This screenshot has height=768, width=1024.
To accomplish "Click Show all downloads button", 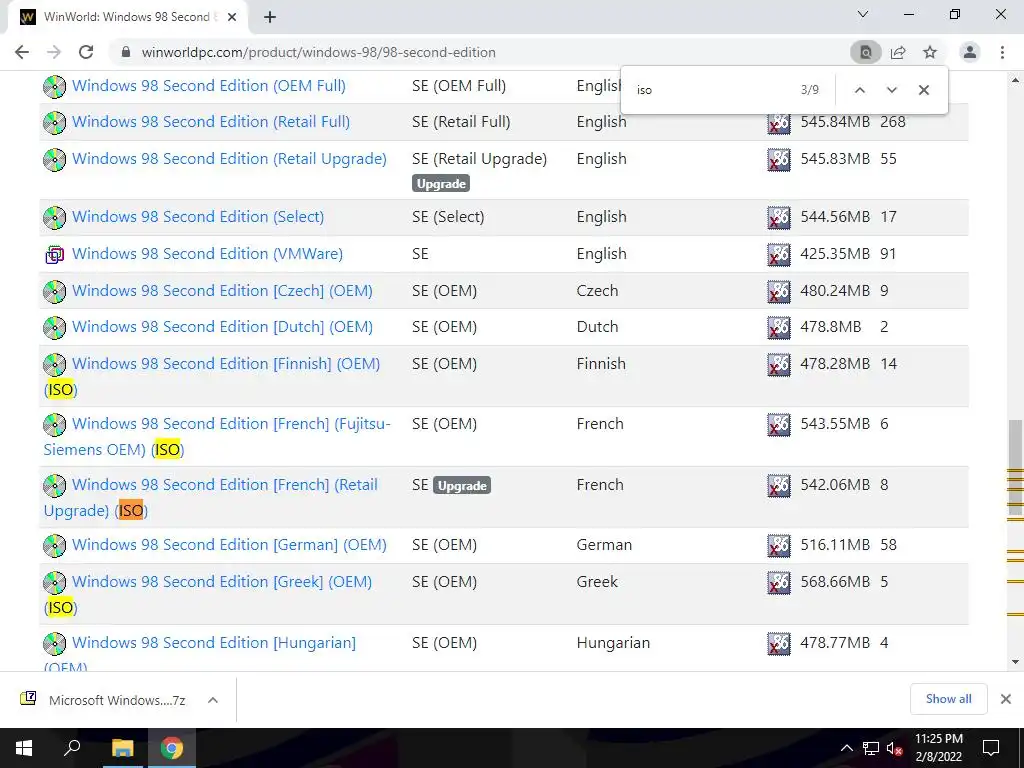I will pyautogui.click(x=948, y=699).
